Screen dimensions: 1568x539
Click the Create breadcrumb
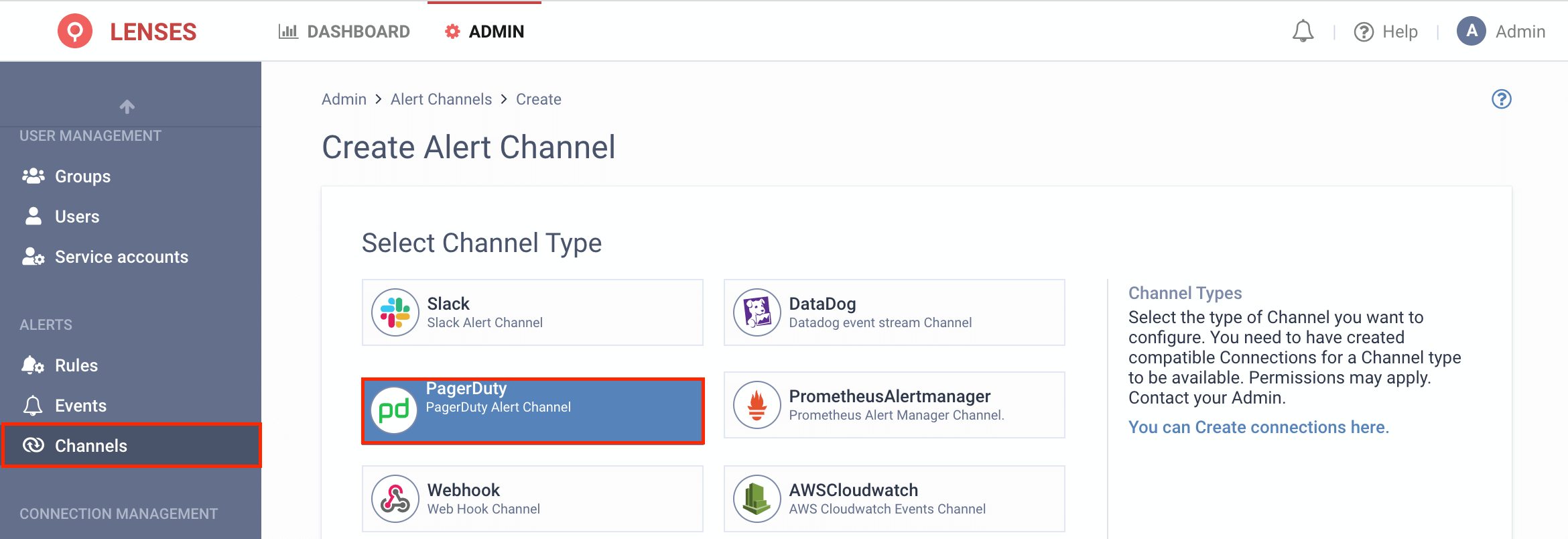tap(538, 99)
